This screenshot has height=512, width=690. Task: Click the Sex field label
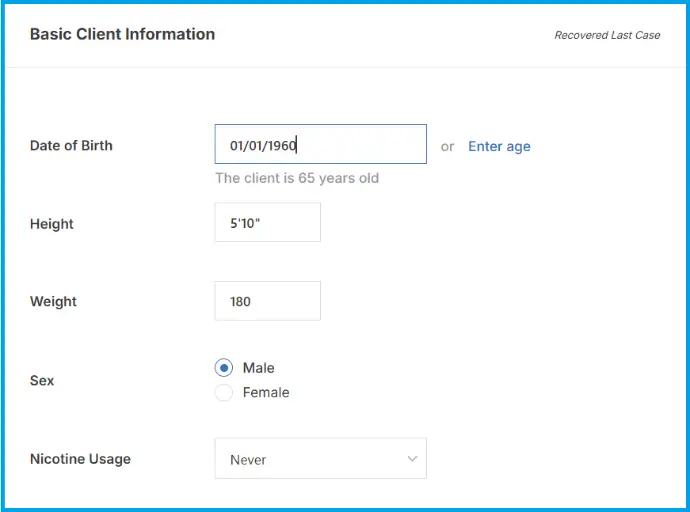point(42,380)
